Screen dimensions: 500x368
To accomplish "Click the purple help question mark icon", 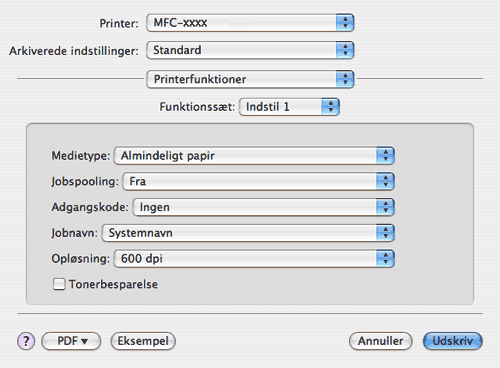I will [x=26, y=341].
